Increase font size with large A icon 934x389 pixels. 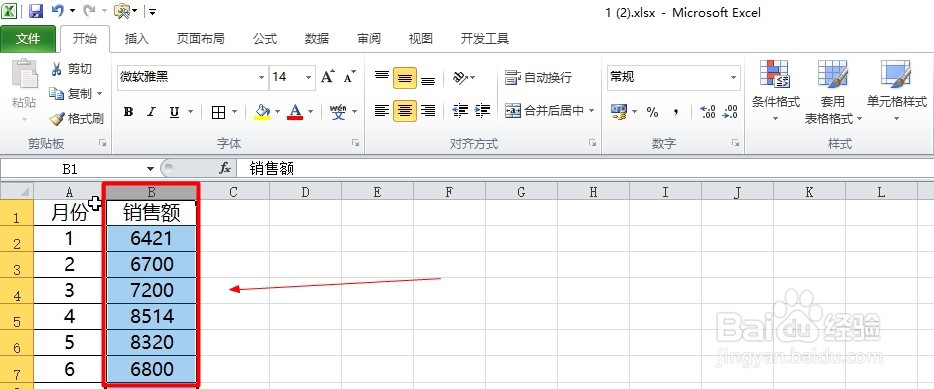pyautogui.click(x=328, y=77)
